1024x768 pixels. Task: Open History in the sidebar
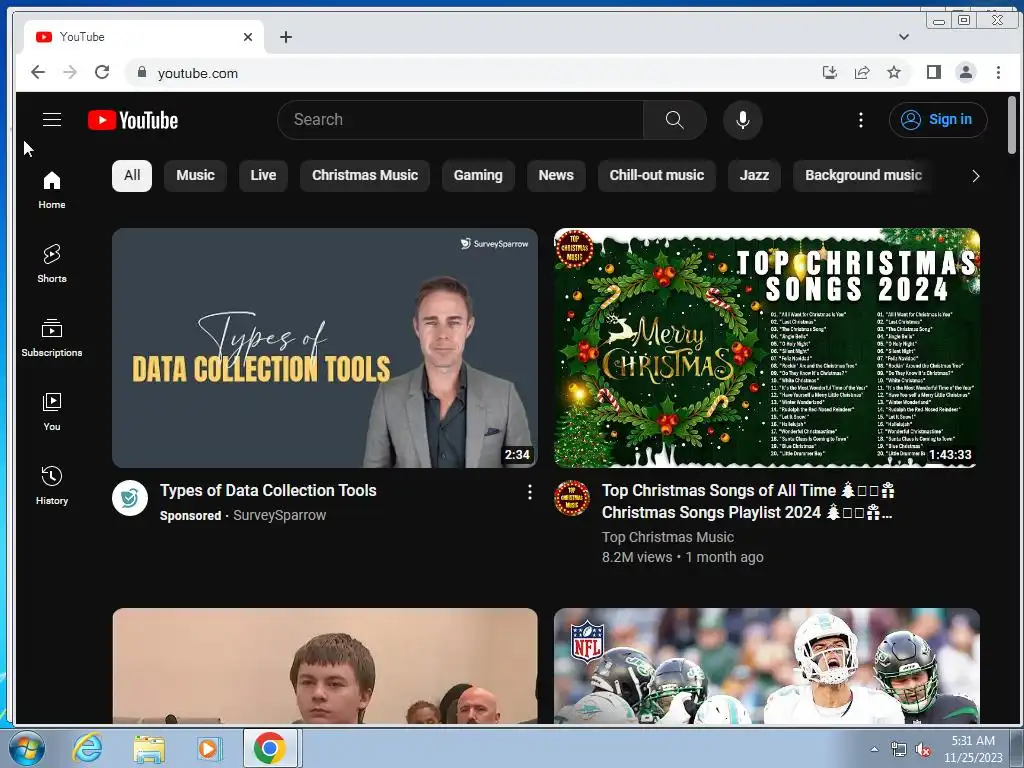click(x=52, y=485)
